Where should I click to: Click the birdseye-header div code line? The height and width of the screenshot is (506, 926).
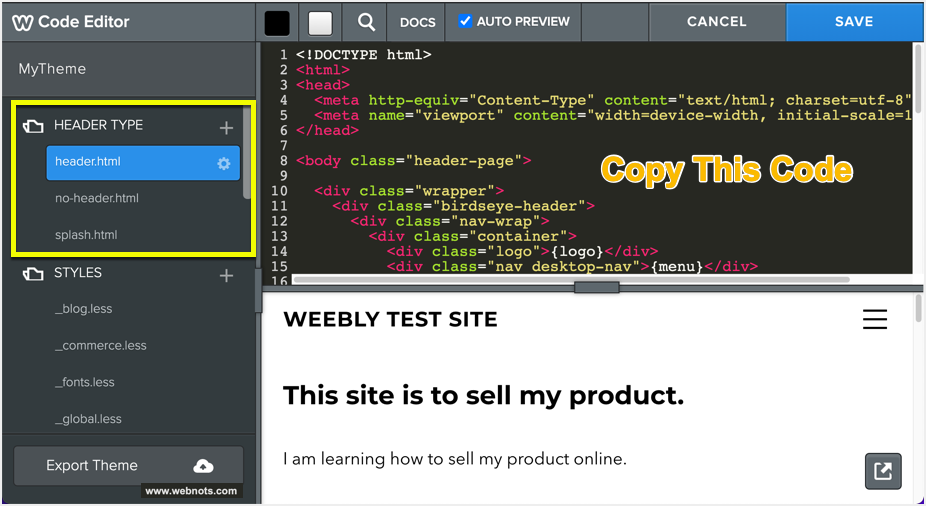pyautogui.click(x=463, y=206)
